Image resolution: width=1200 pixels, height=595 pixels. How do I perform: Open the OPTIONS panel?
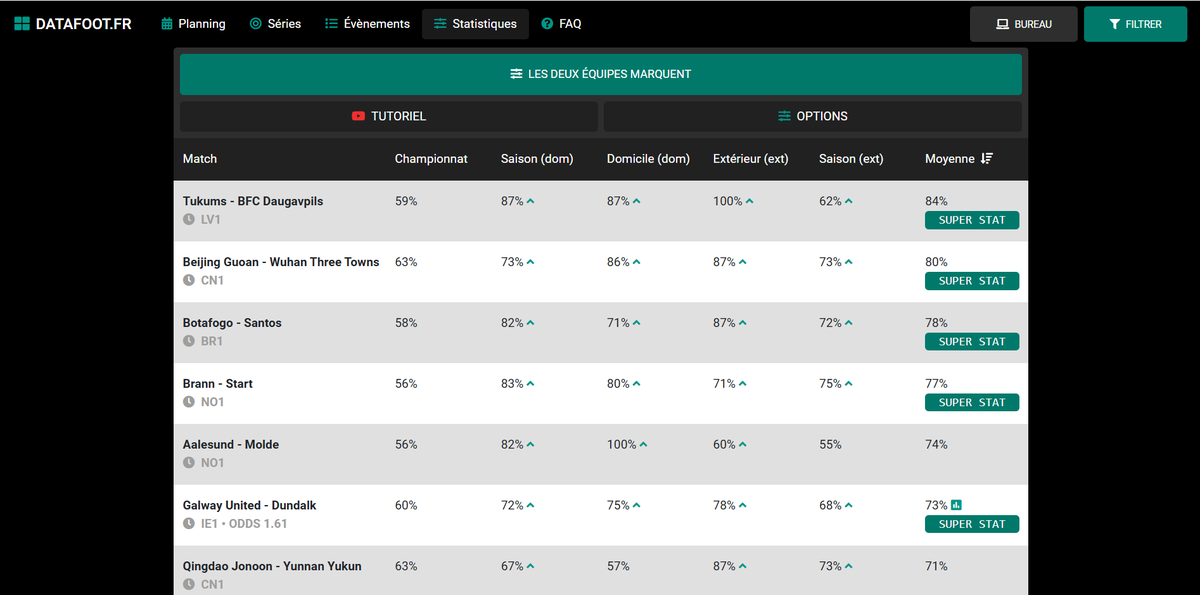[x=813, y=116]
